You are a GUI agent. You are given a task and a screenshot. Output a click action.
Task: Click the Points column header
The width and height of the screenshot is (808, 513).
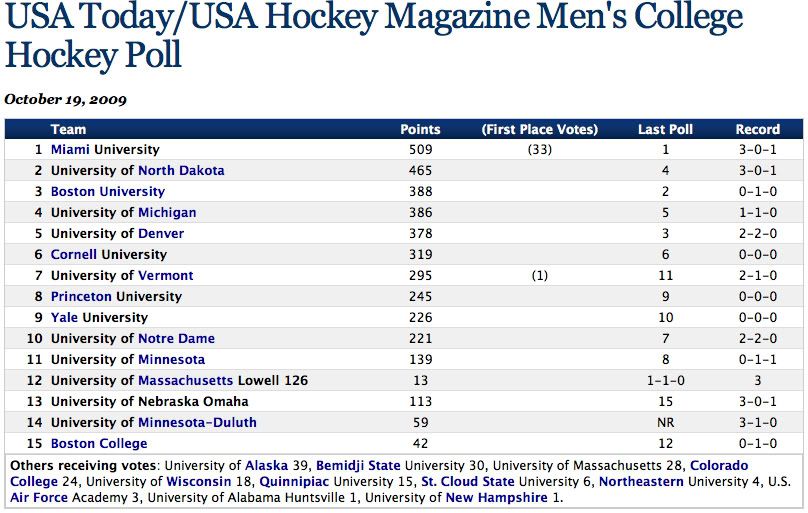pyautogui.click(x=420, y=129)
